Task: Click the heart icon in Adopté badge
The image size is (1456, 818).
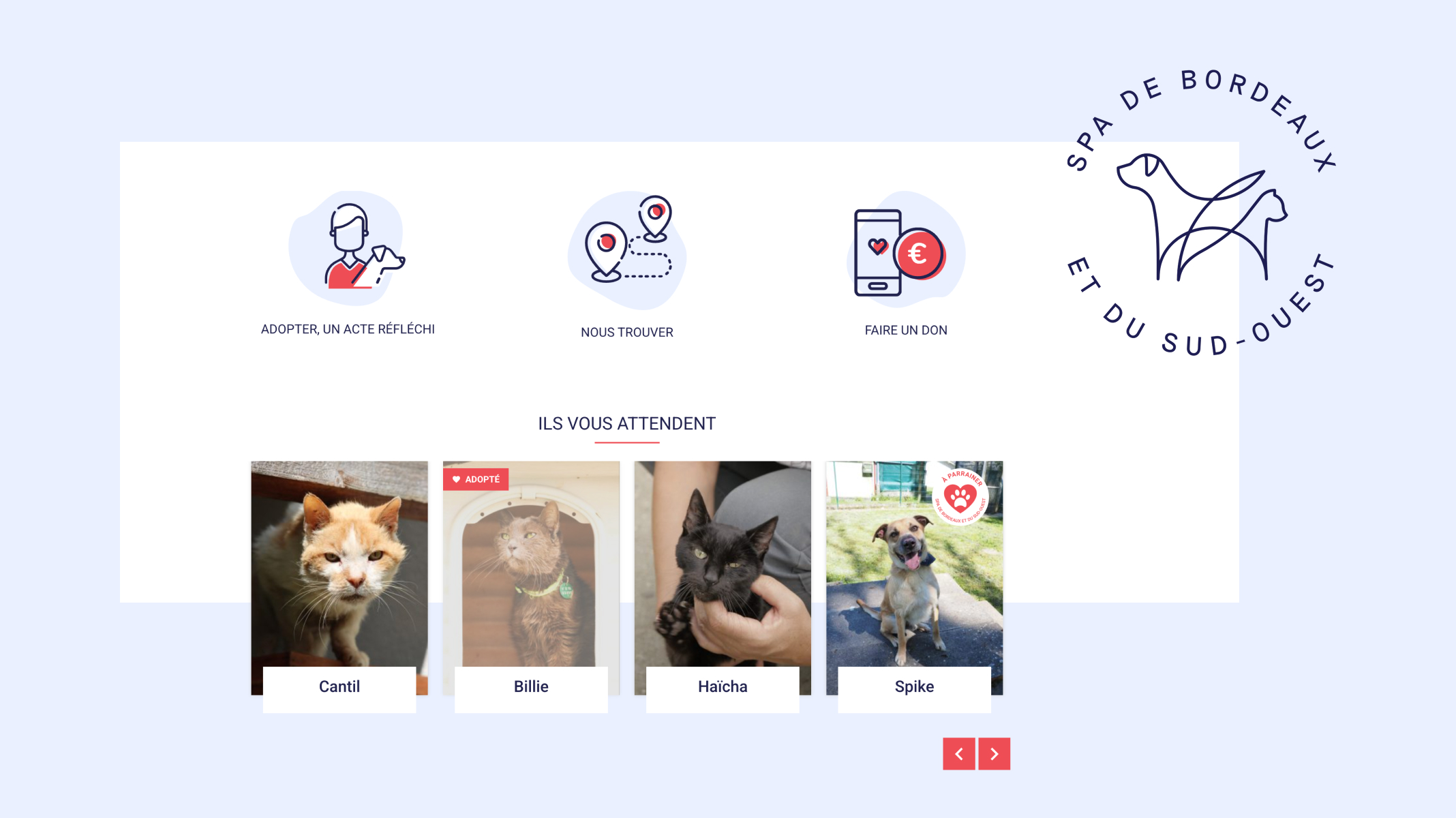Action: 456,479
